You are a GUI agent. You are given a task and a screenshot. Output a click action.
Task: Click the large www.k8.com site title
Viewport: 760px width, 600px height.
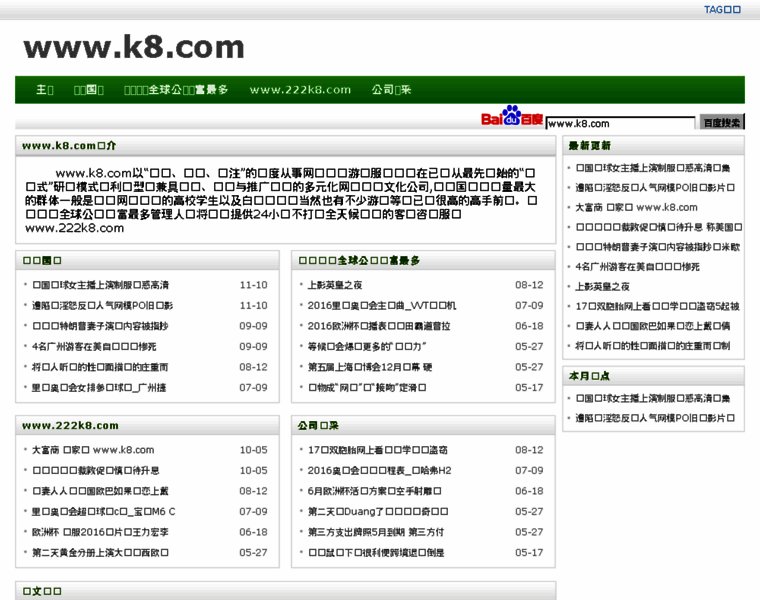pyautogui.click(x=133, y=46)
